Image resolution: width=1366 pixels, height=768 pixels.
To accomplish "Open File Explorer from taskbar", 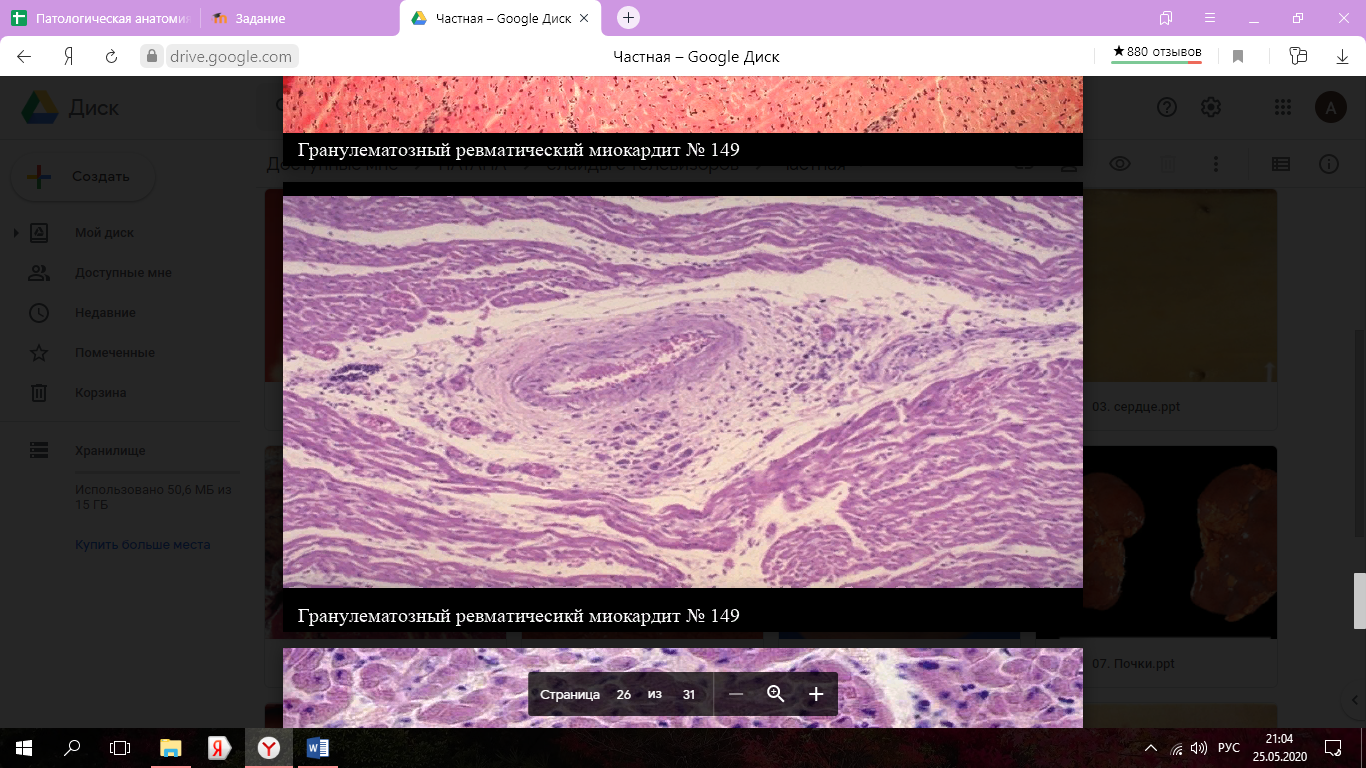I will 171,747.
